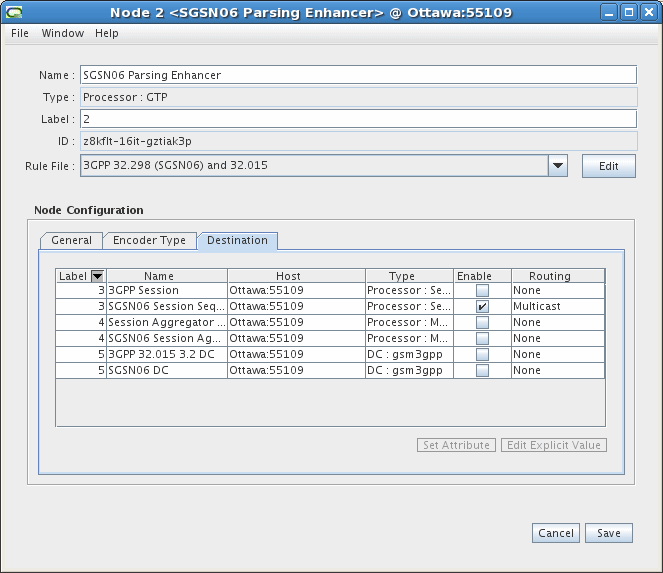Image resolution: width=663 pixels, height=573 pixels.
Task: Select the 3GPP 32.015 3.2 DC row name
Action: coord(167,354)
